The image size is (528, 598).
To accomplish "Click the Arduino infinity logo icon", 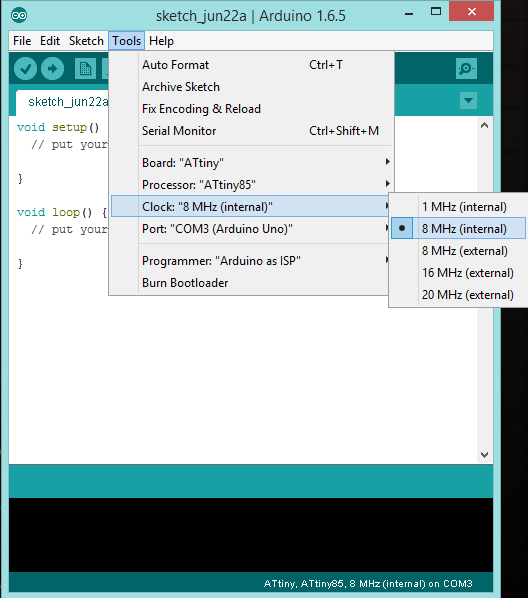I will 19,16.
